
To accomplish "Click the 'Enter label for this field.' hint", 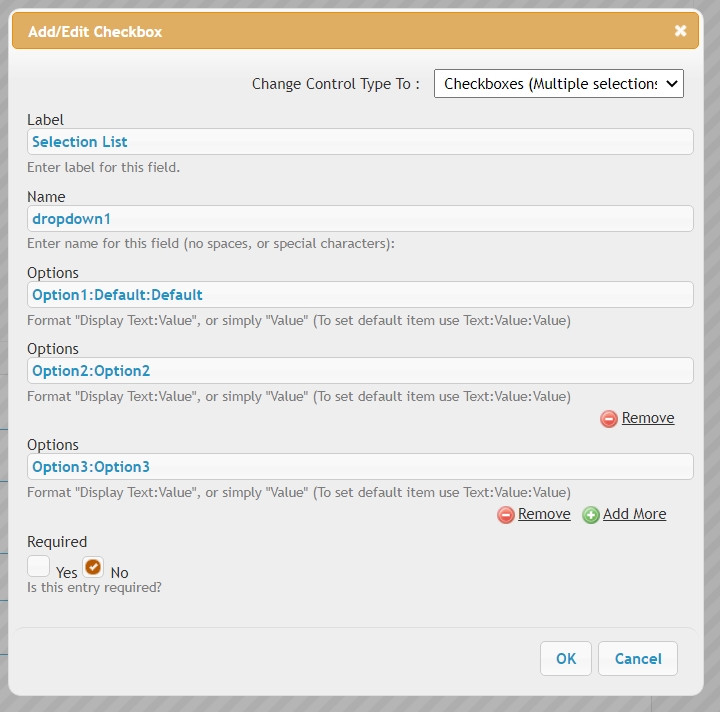I will [103, 167].
